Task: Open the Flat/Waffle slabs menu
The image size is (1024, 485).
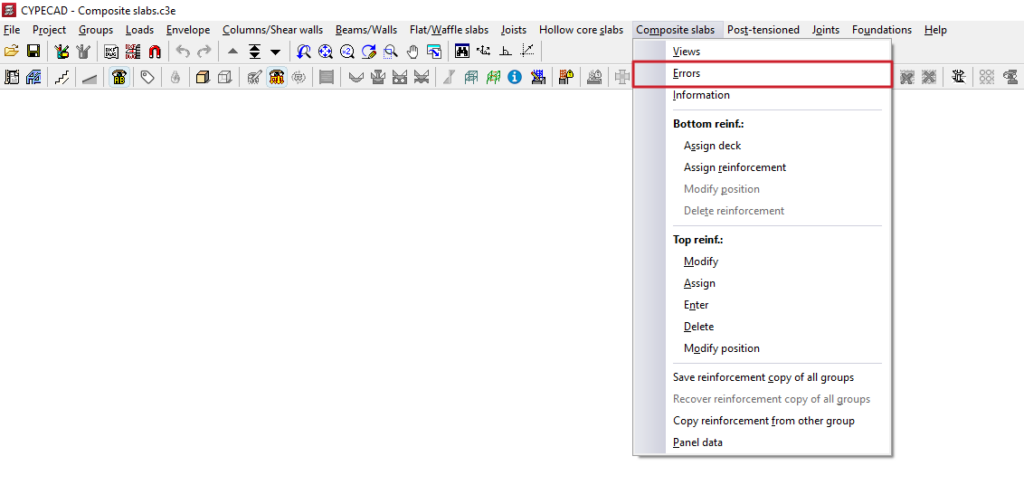Action: point(449,30)
